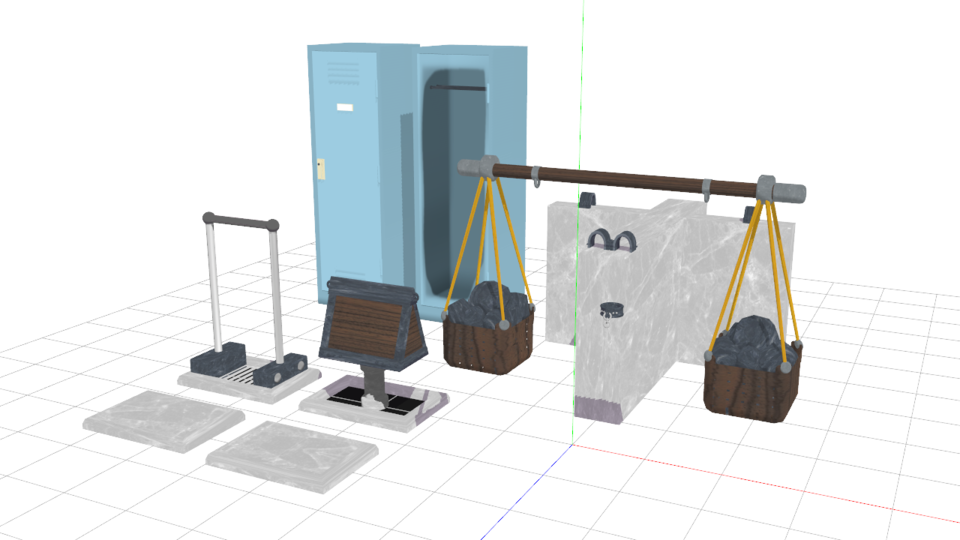Select the white label plate on locker door
This screenshot has height=540, width=960.
click(345, 106)
